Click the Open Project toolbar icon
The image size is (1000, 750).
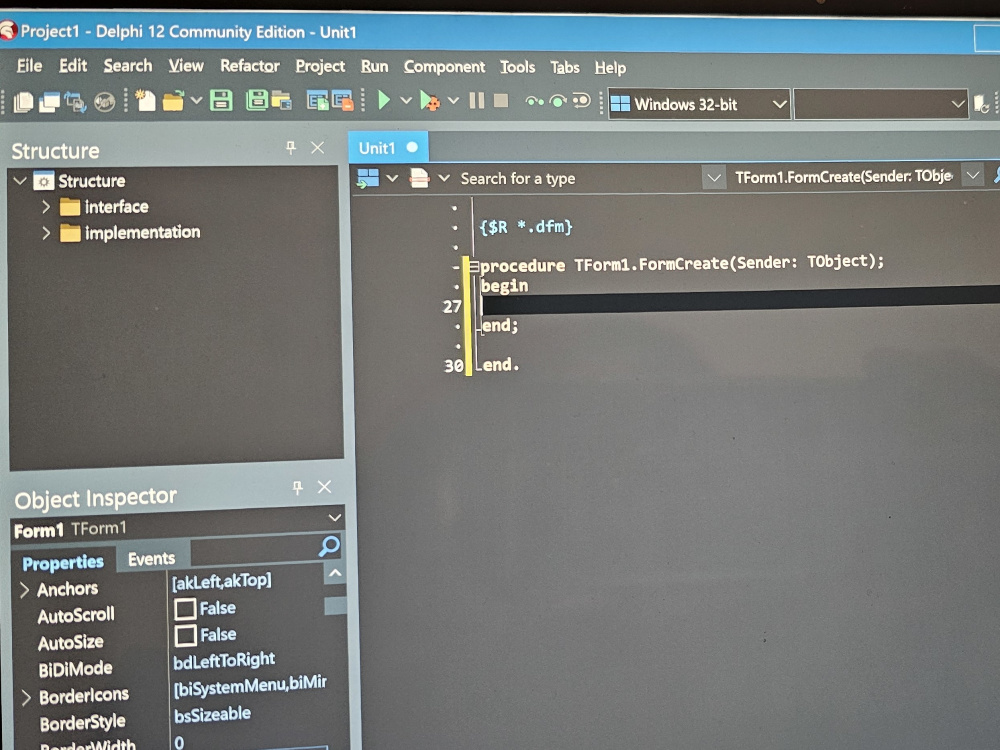(x=281, y=101)
